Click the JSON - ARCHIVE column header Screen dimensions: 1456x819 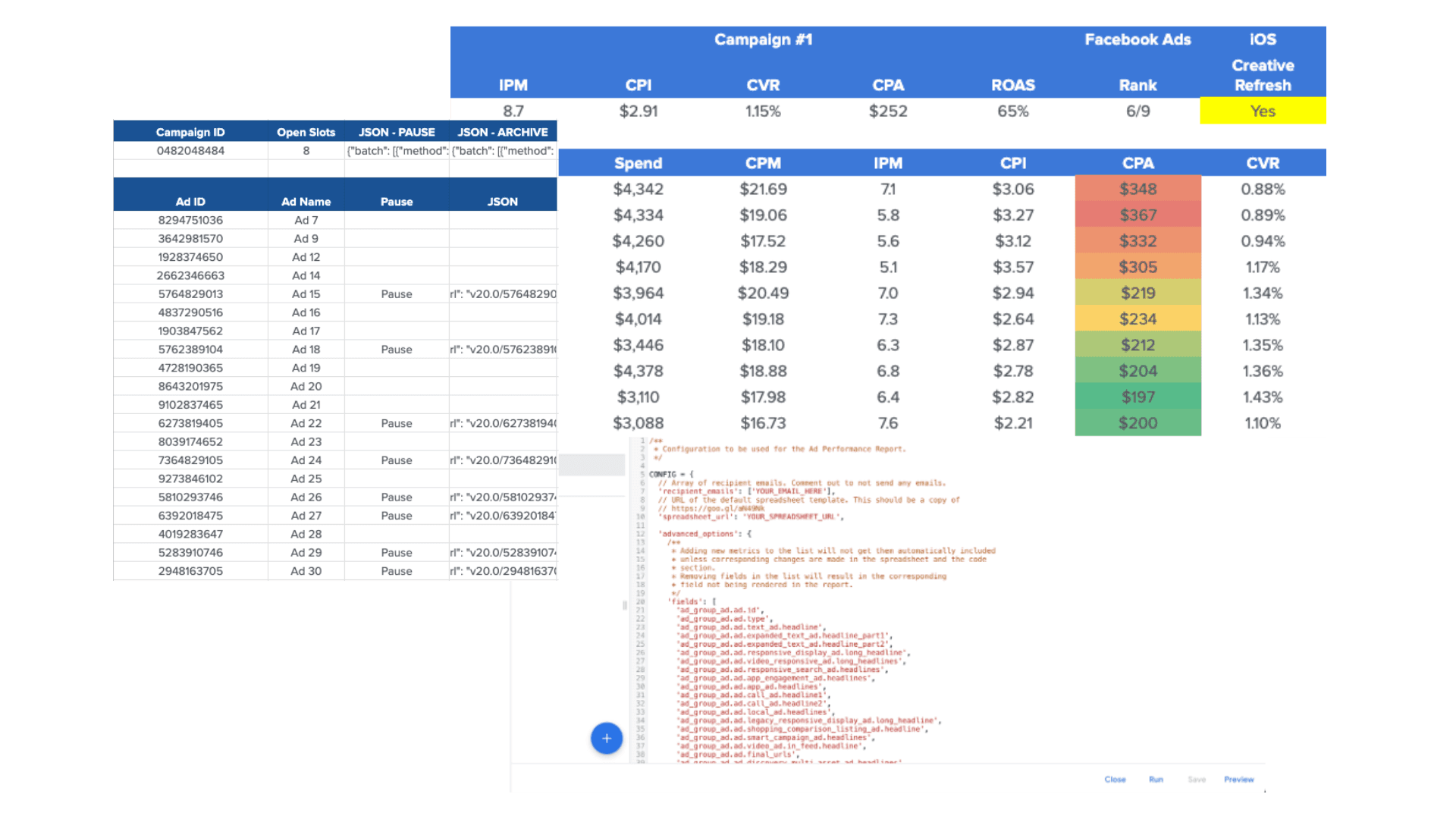(503, 132)
